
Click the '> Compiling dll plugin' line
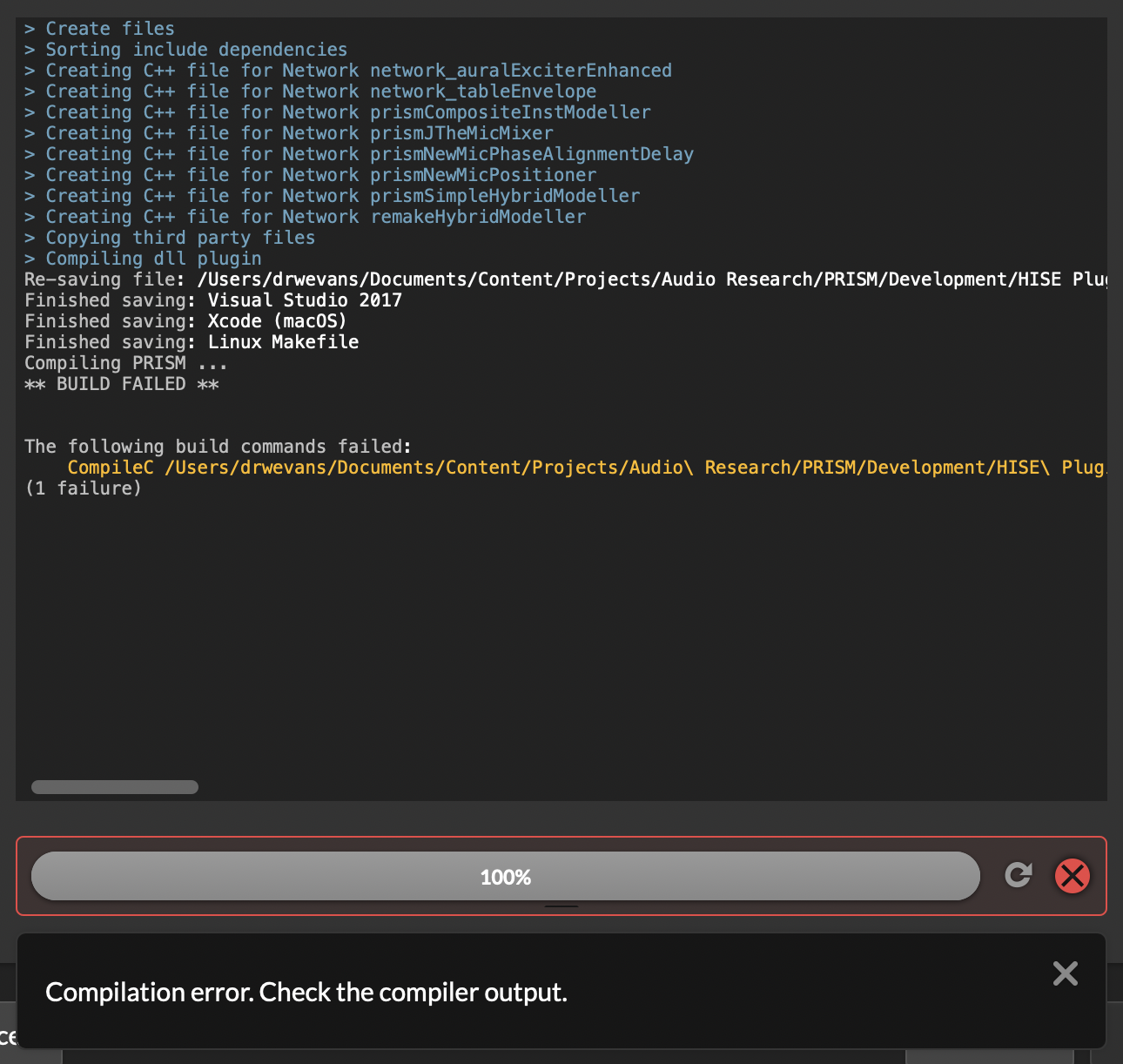click(143, 259)
